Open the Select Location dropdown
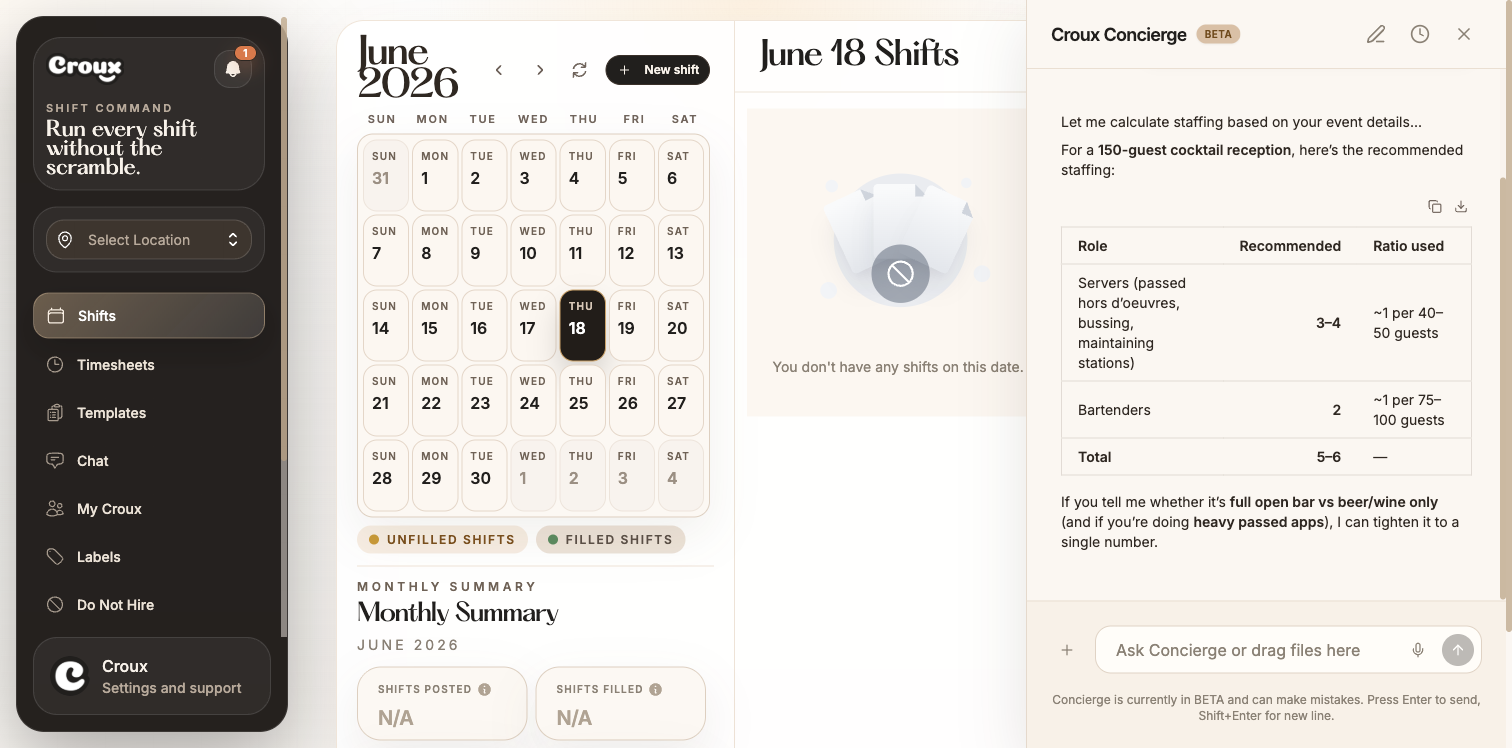1512x748 pixels. coord(149,240)
